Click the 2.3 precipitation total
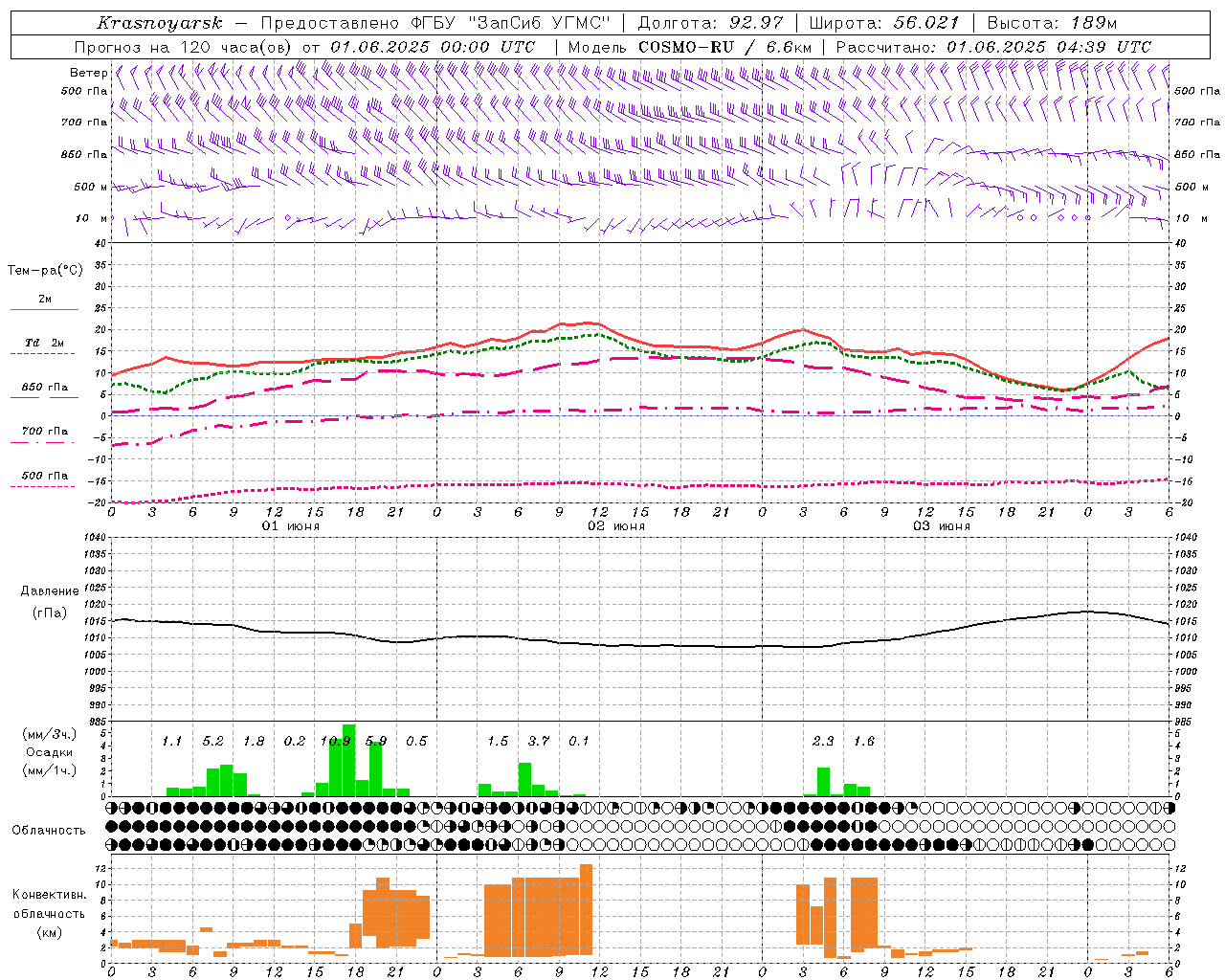The height and width of the screenshot is (980, 1225). click(823, 742)
